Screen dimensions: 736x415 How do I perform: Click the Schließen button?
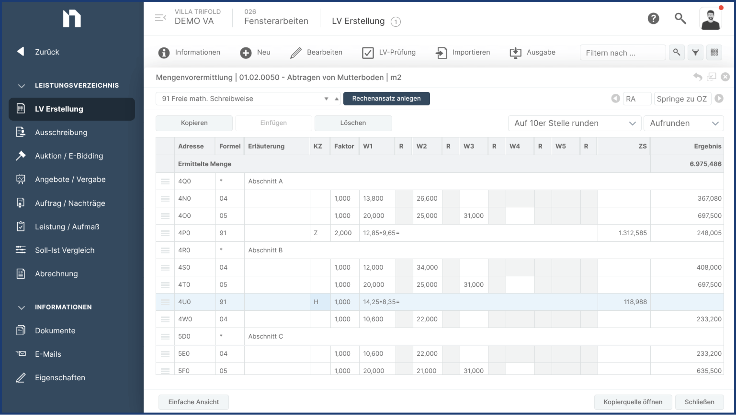[699, 401]
